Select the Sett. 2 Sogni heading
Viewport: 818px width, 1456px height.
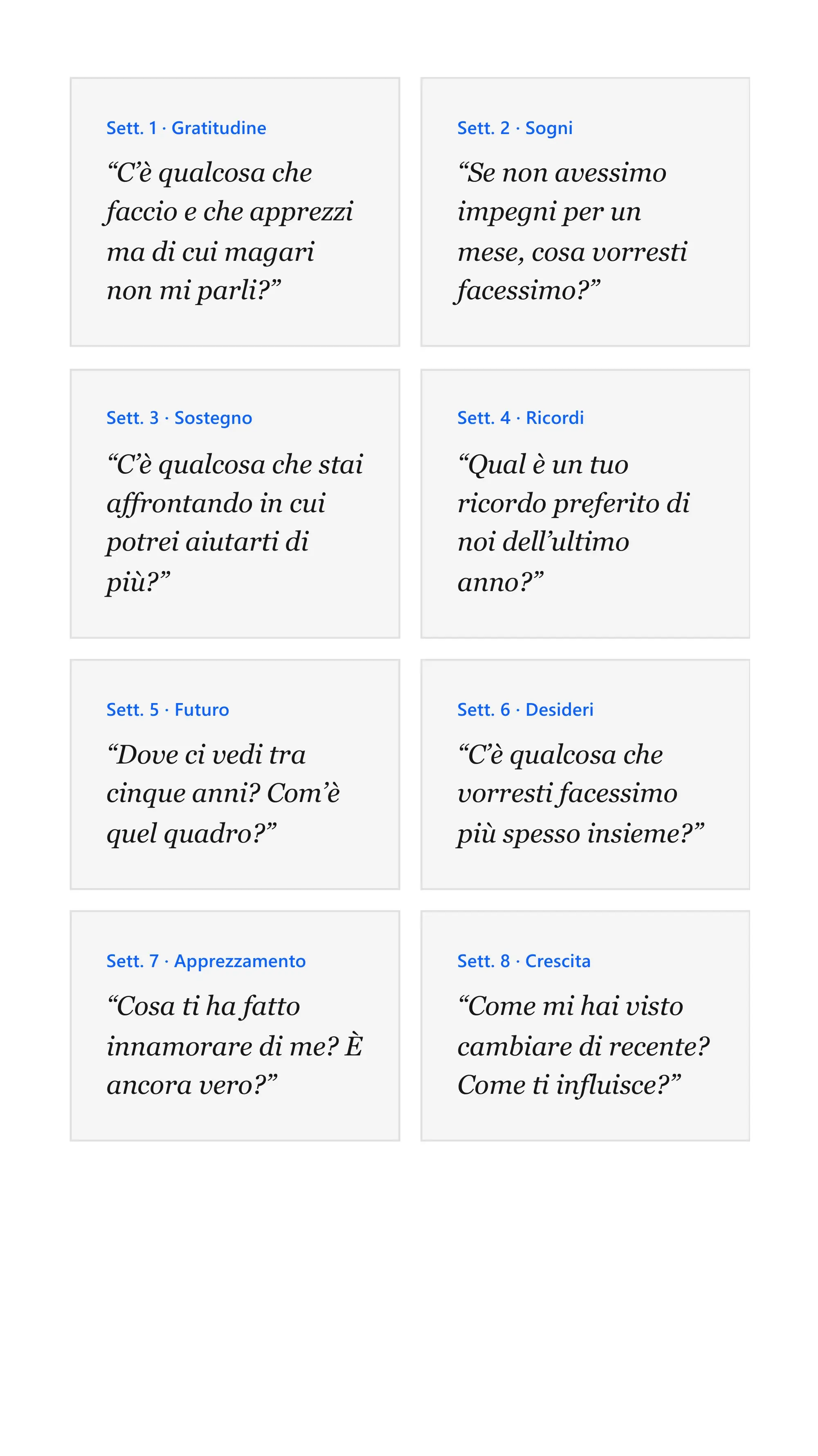515,128
